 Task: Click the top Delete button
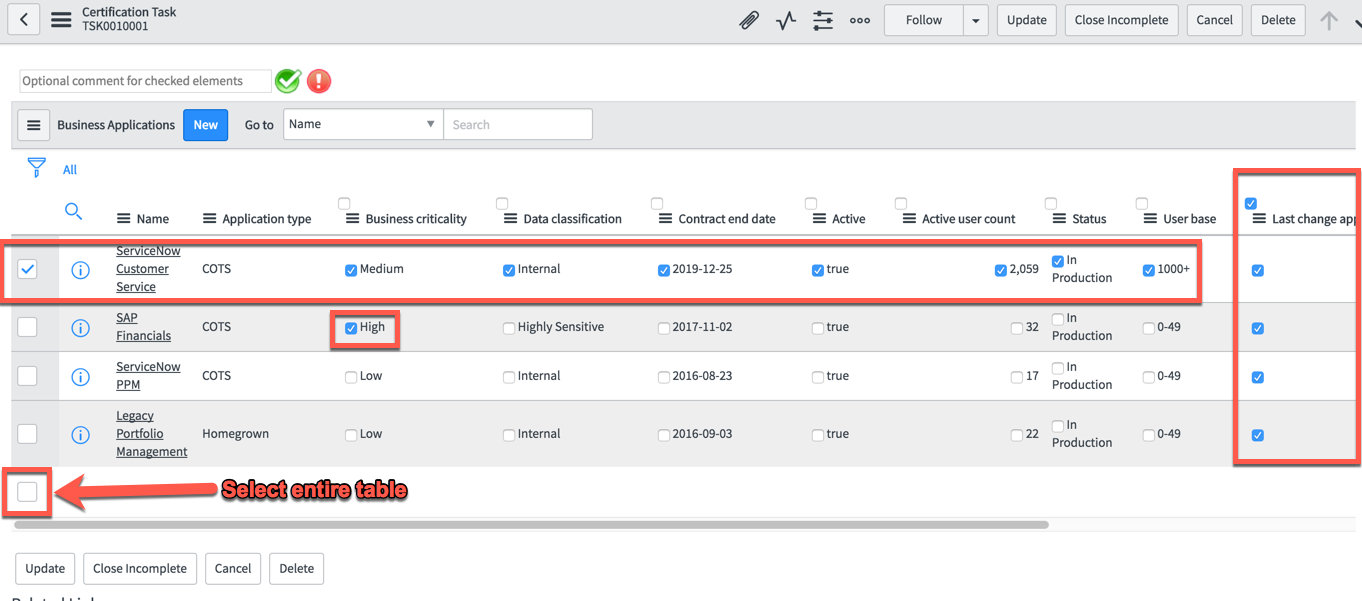pyautogui.click(x=1278, y=20)
